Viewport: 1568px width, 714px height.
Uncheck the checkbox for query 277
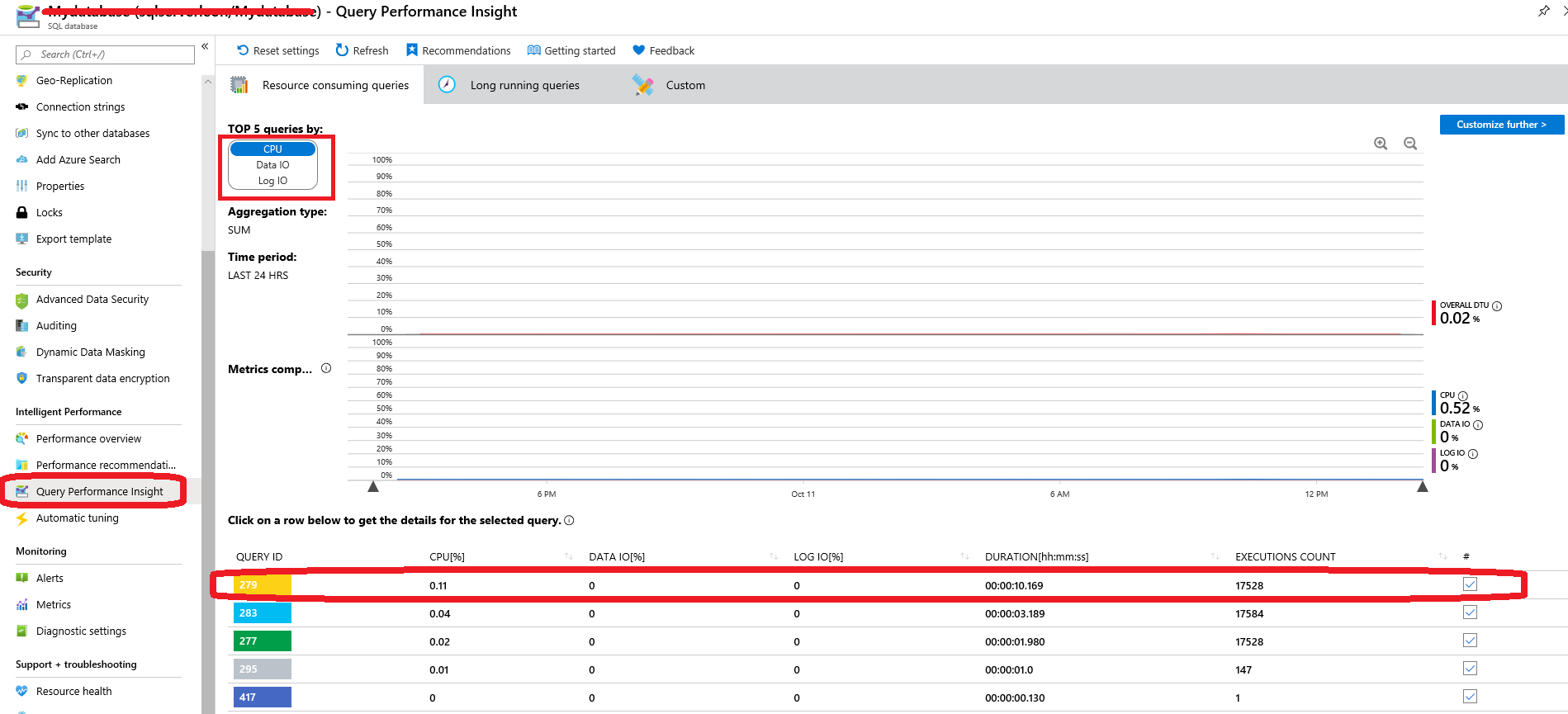pyautogui.click(x=1470, y=641)
